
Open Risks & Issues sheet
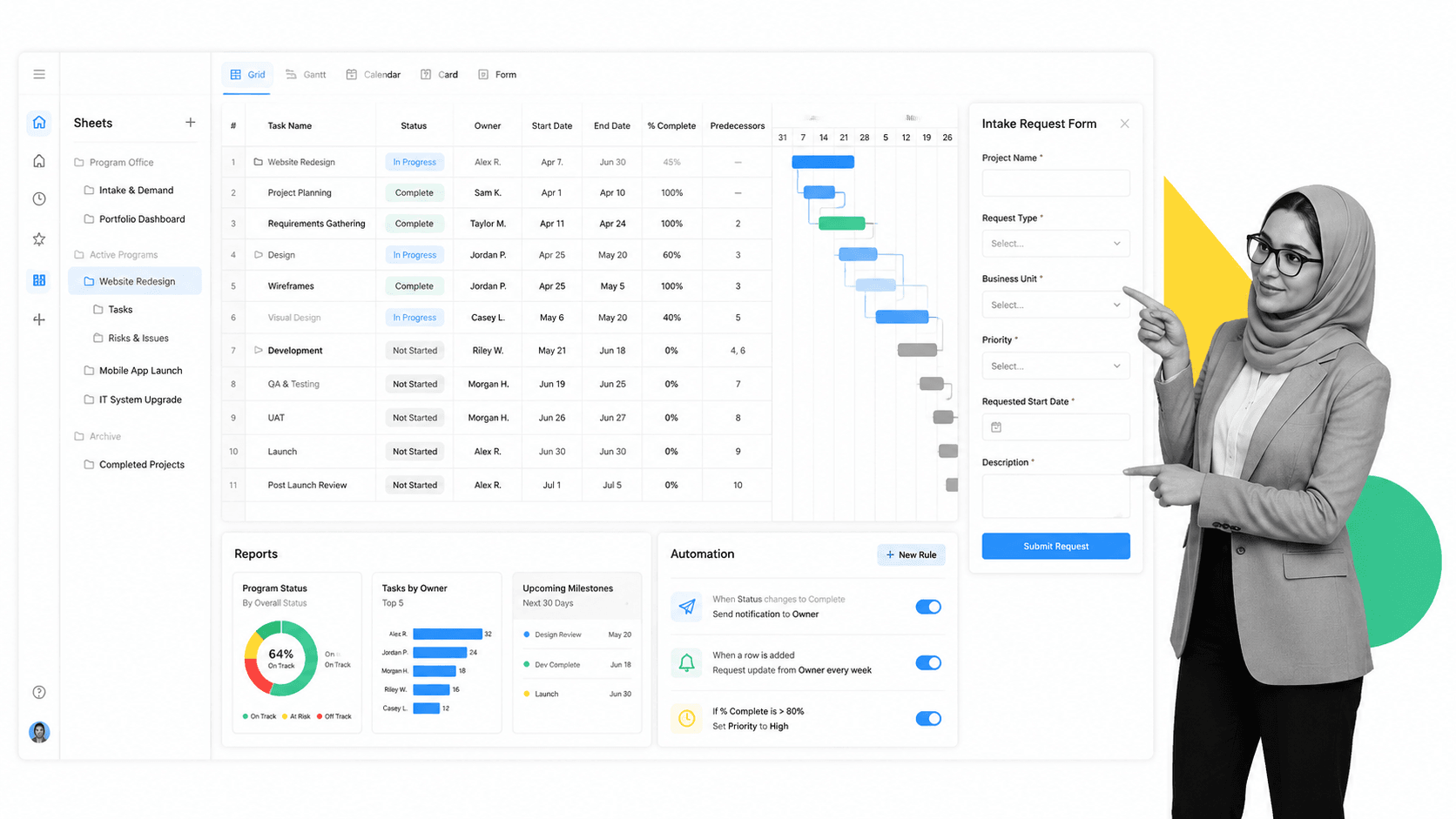(x=131, y=338)
